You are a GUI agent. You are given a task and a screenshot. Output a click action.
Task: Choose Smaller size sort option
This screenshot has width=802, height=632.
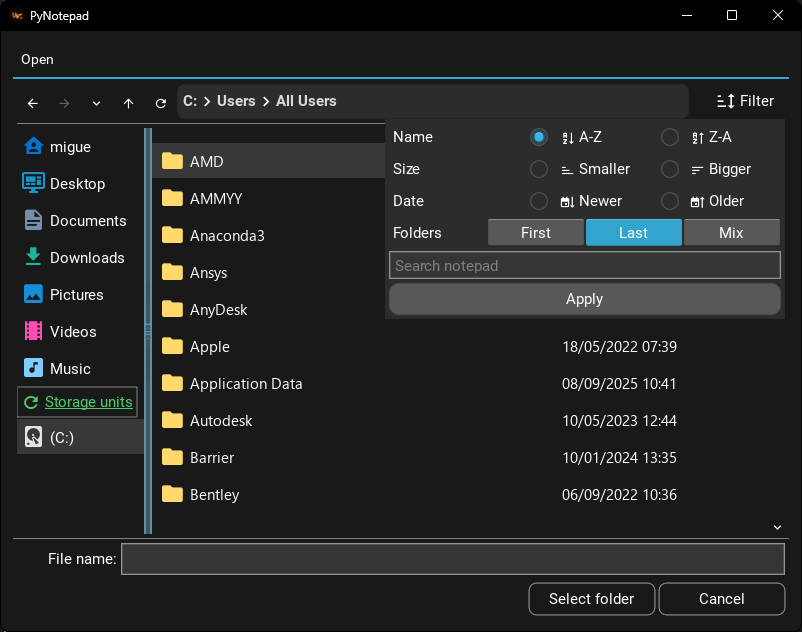tap(539, 169)
